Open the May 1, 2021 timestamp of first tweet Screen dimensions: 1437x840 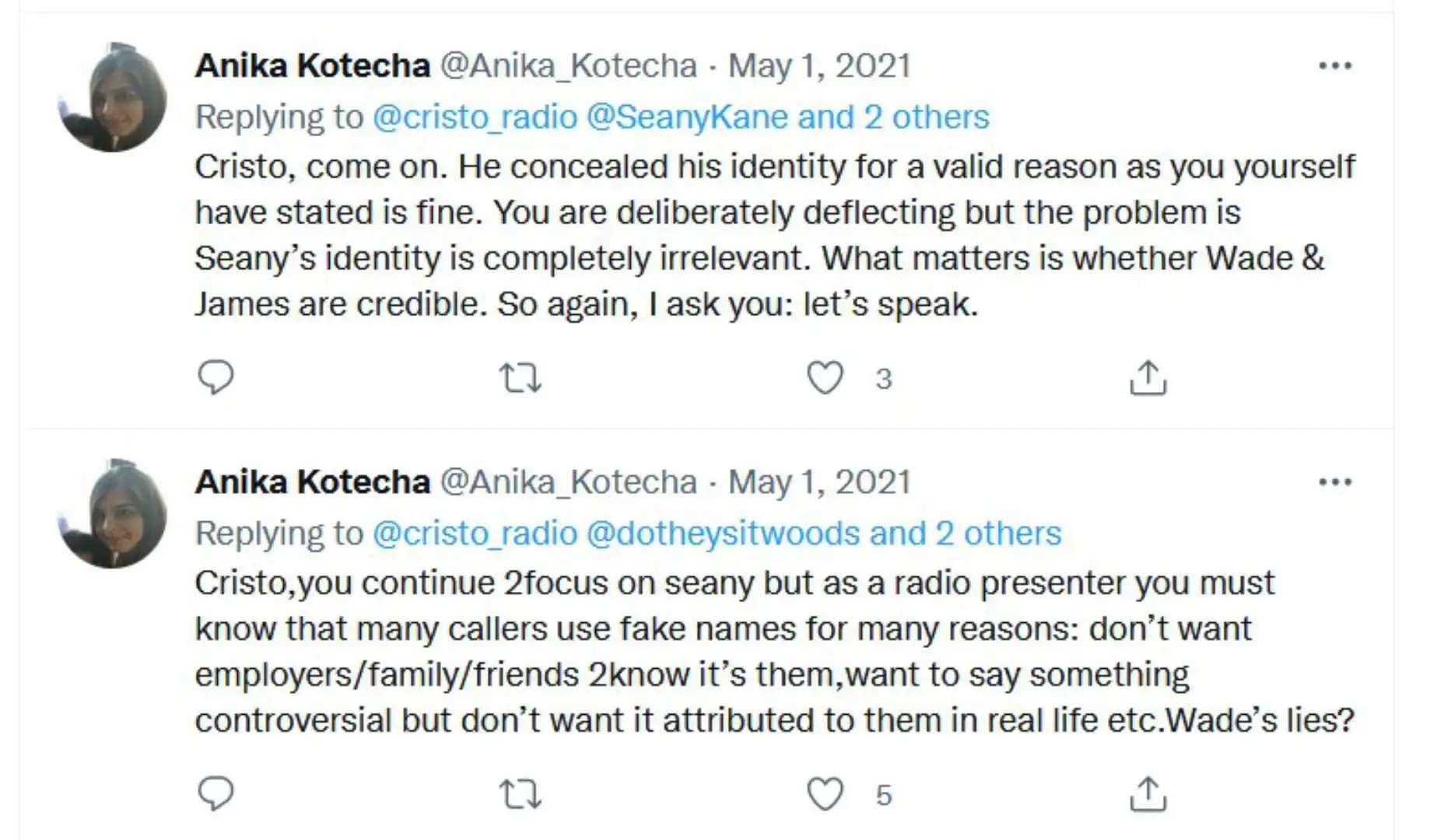[x=819, y=66]
